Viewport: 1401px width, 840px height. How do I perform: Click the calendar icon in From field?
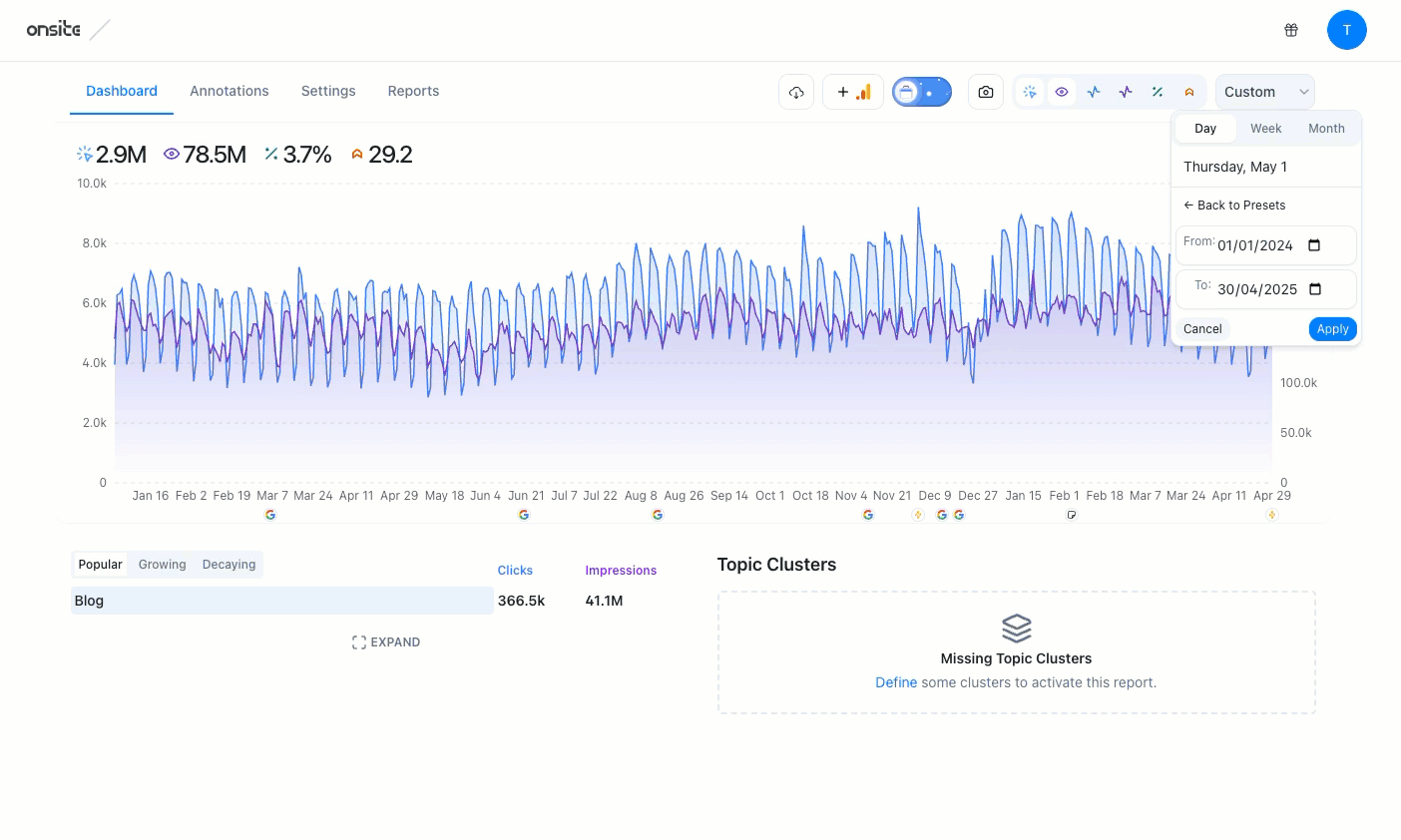pos(1314,245)
